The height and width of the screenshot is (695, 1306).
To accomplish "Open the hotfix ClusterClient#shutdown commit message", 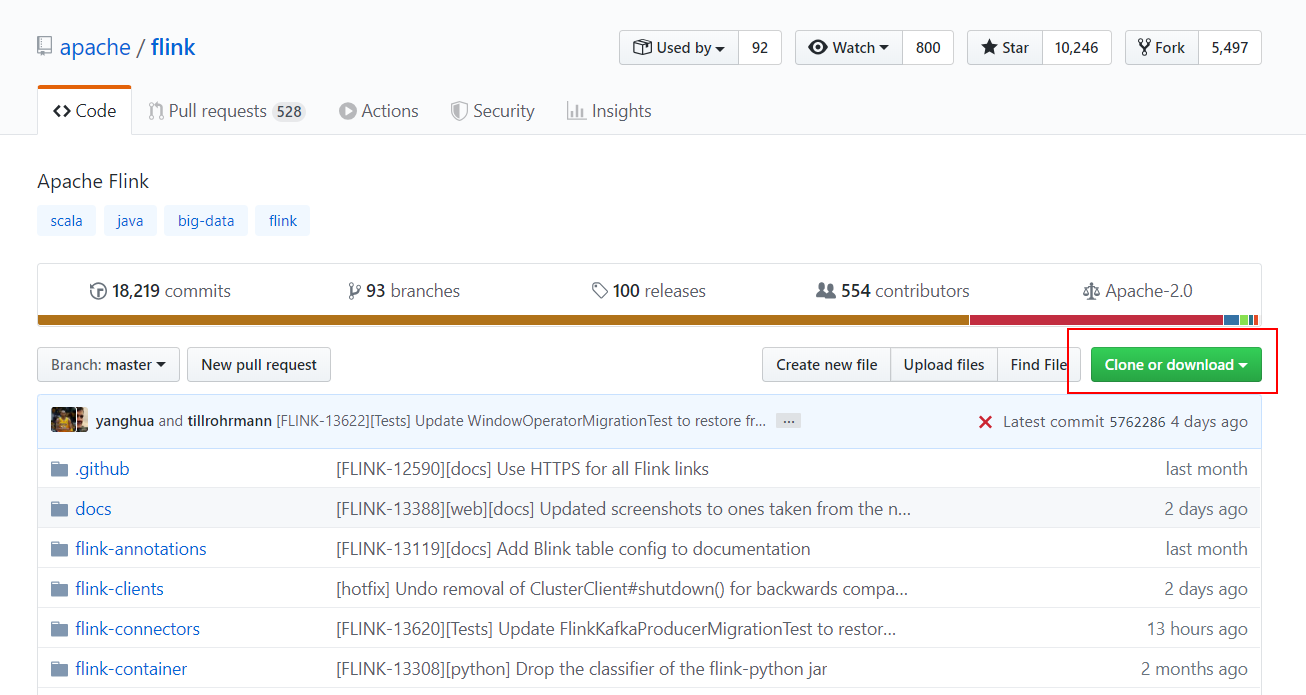I will tap(622, 589).
